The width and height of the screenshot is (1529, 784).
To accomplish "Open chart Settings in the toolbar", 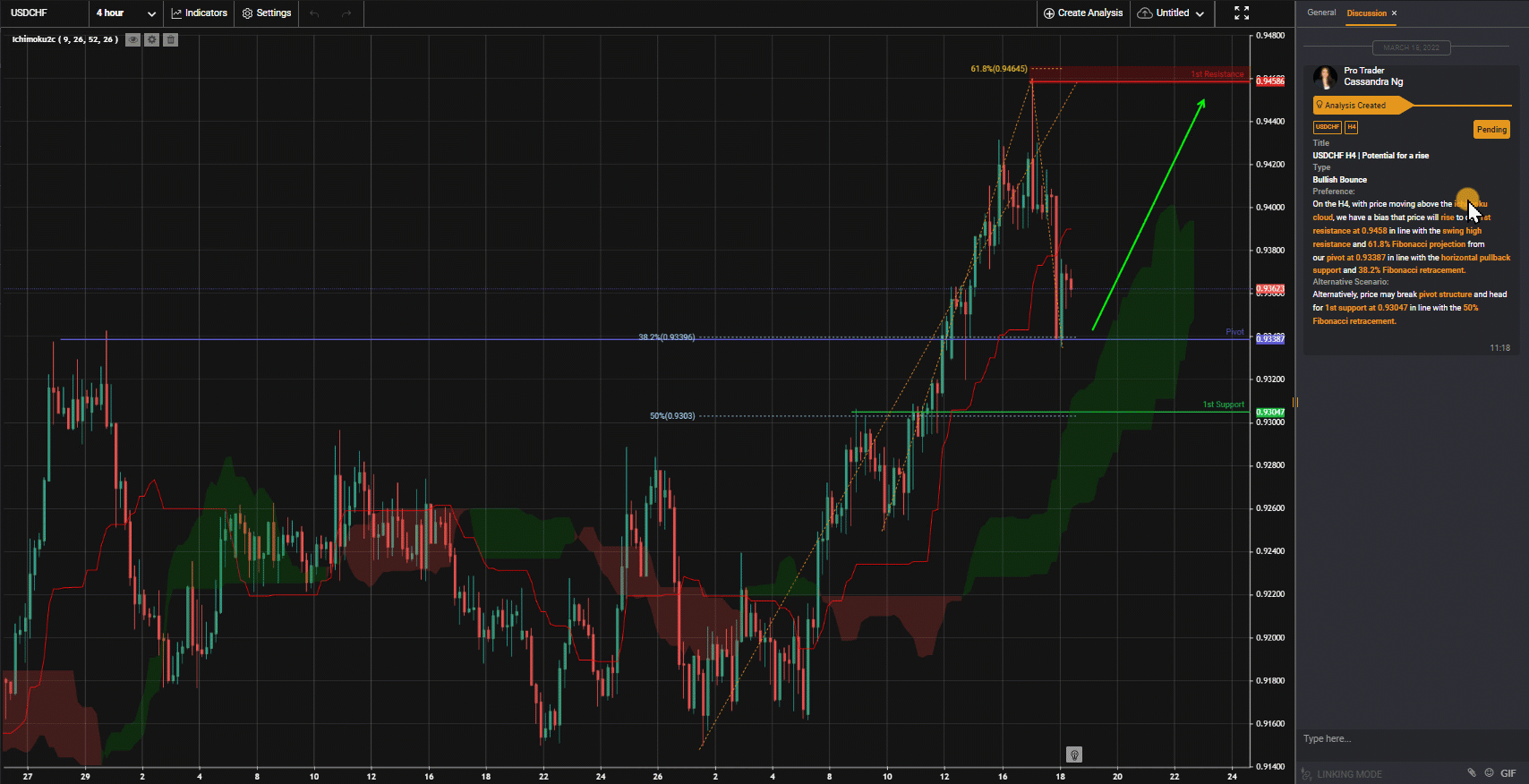I will pyautogui.click(x=267, y=13).
